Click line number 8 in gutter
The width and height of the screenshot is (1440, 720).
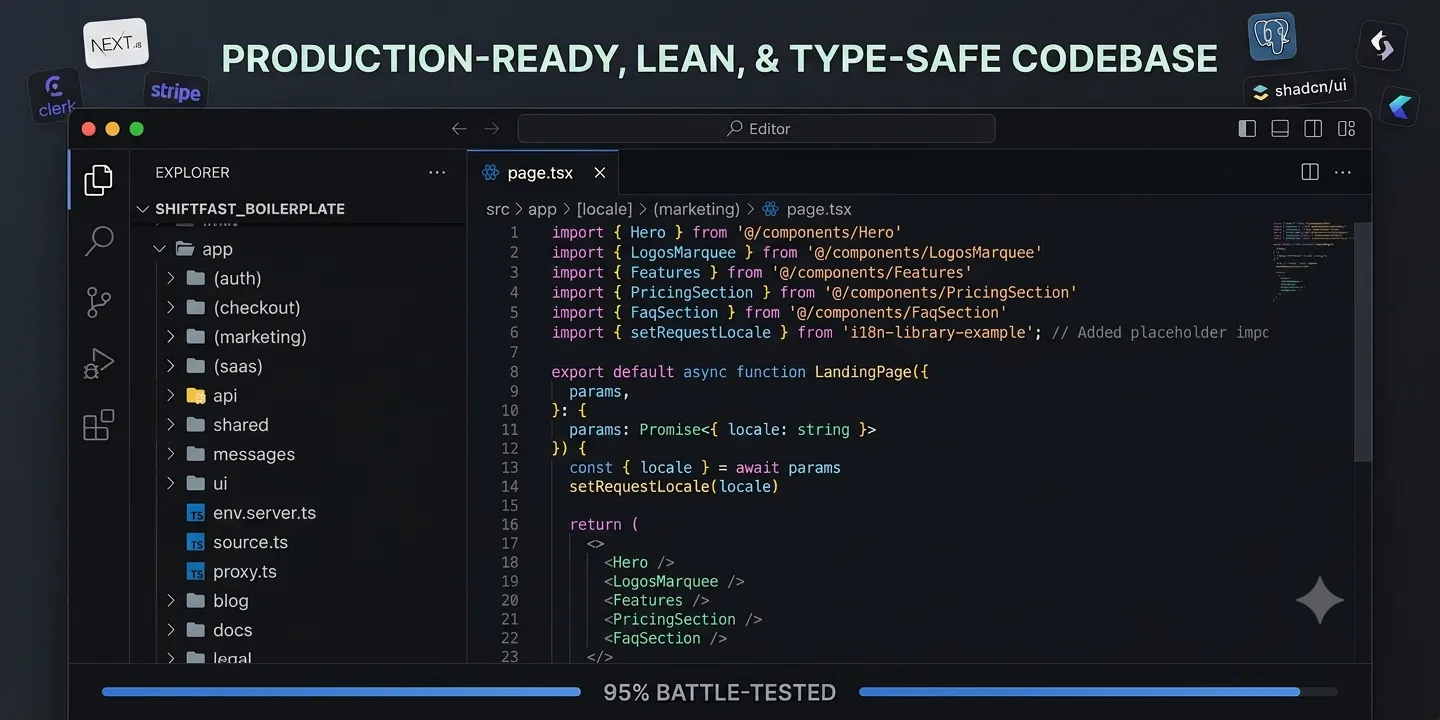point(514,371)
